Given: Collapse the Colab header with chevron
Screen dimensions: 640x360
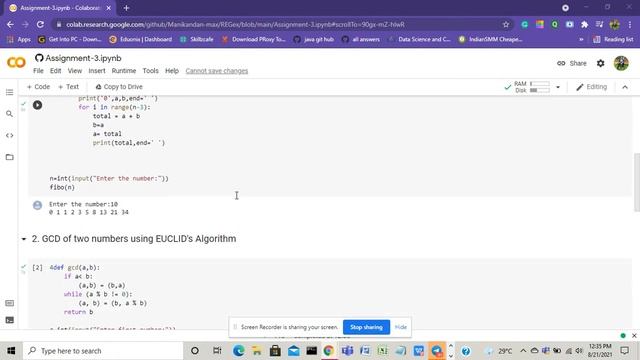Looking at the screenshot, I should pyautogui.click(x=625, y=87).
